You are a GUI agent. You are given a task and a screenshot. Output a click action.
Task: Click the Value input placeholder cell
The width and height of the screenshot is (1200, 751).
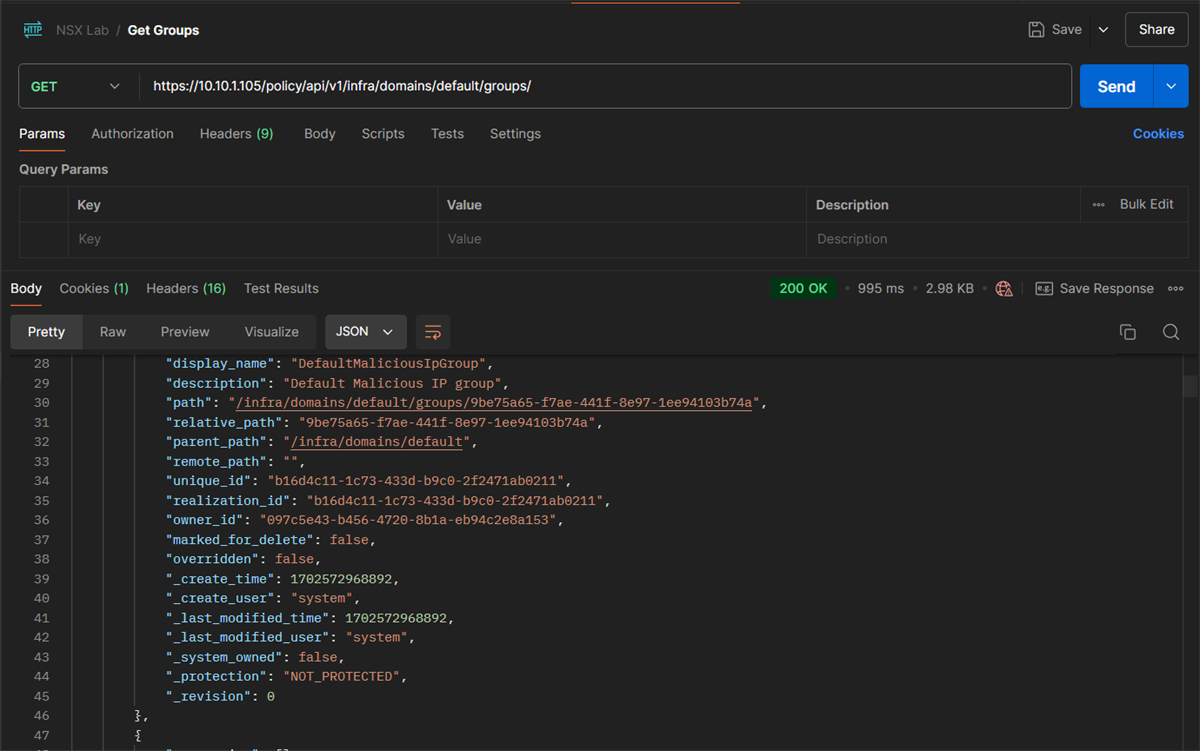621,239
